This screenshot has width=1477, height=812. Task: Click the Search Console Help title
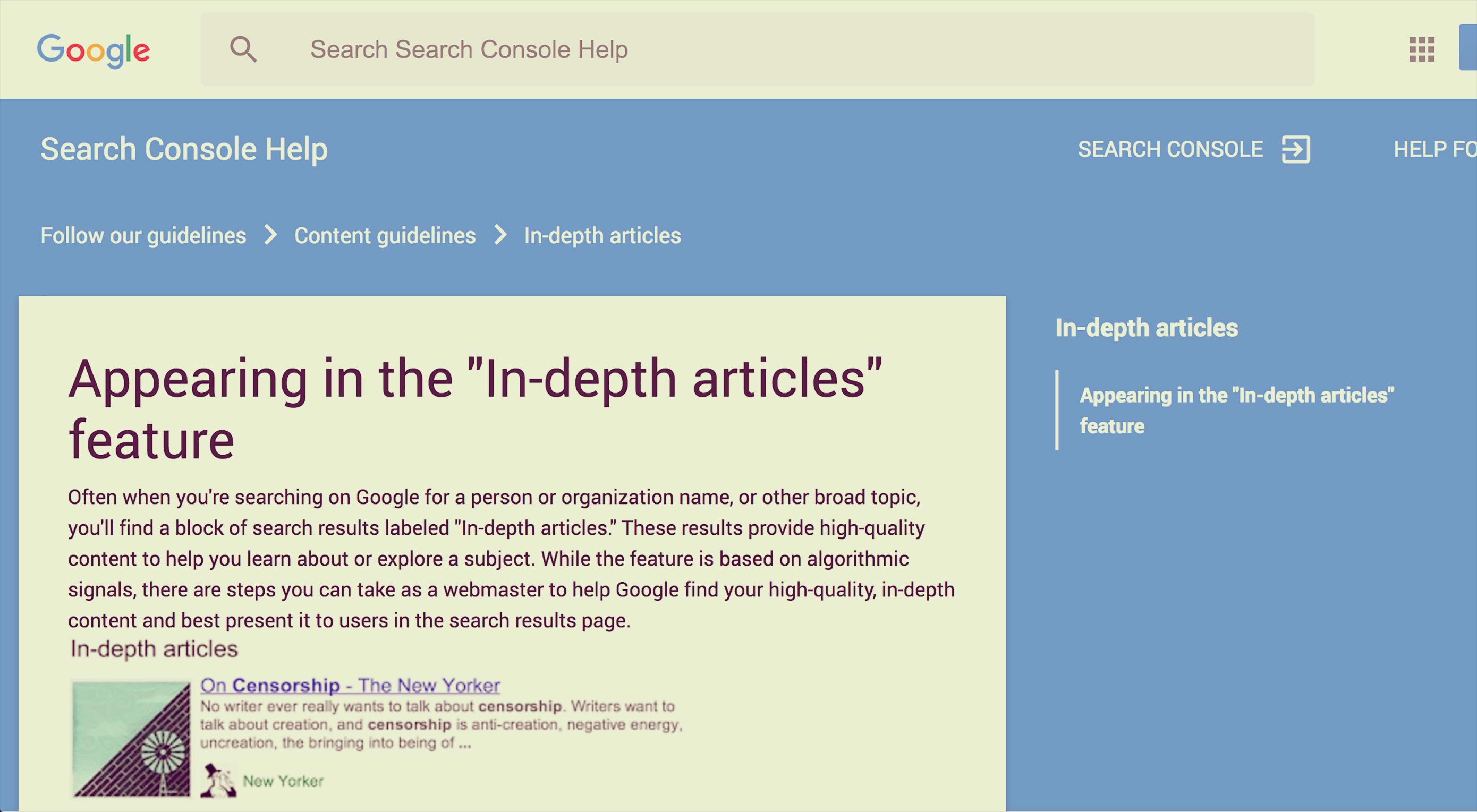coord(184,149)
